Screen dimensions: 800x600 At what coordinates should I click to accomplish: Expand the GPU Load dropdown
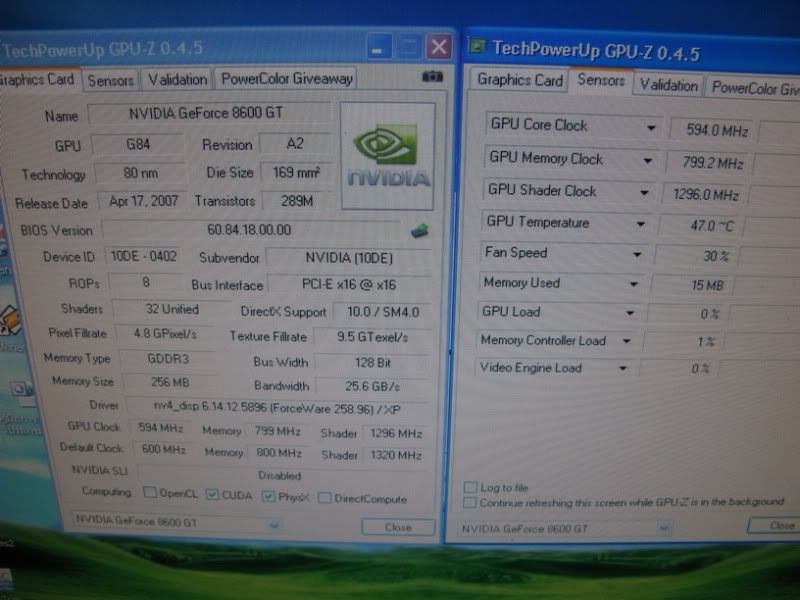click(630, 313)
